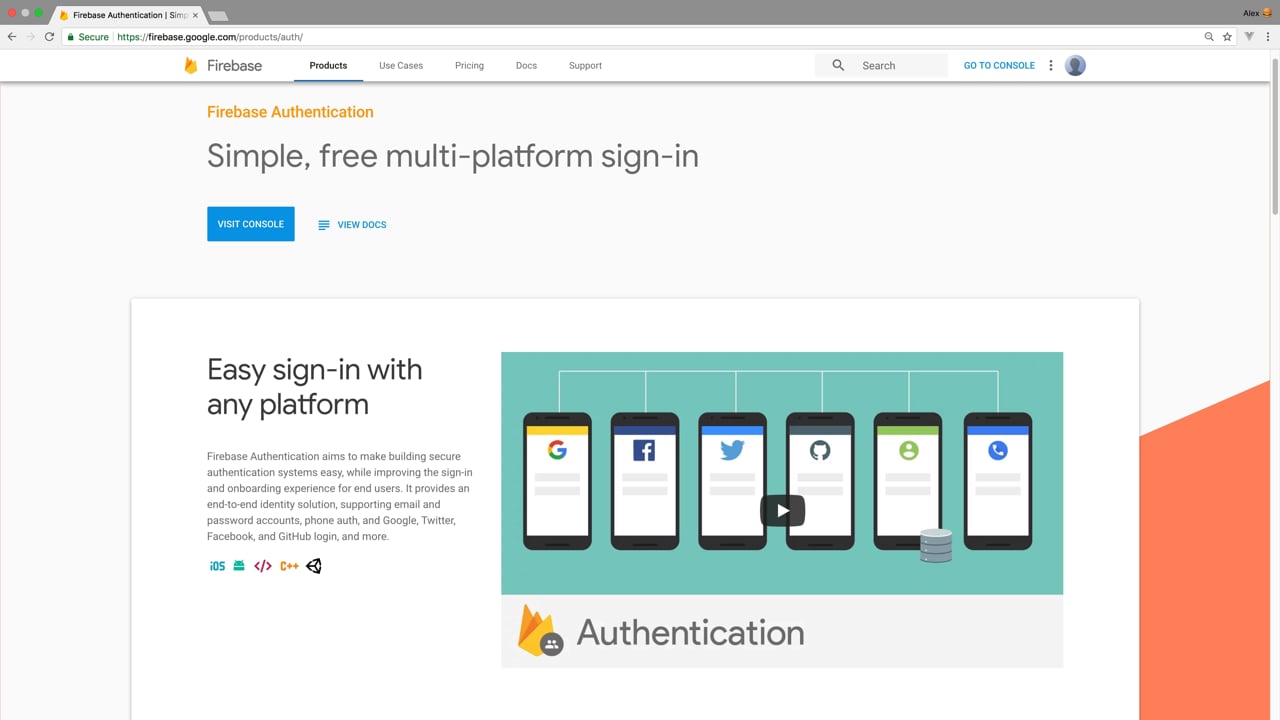Click the docs lines icon beside VIEW DOCS
The height and width of the screenshot is (720, 1280).
pos(323,225)
